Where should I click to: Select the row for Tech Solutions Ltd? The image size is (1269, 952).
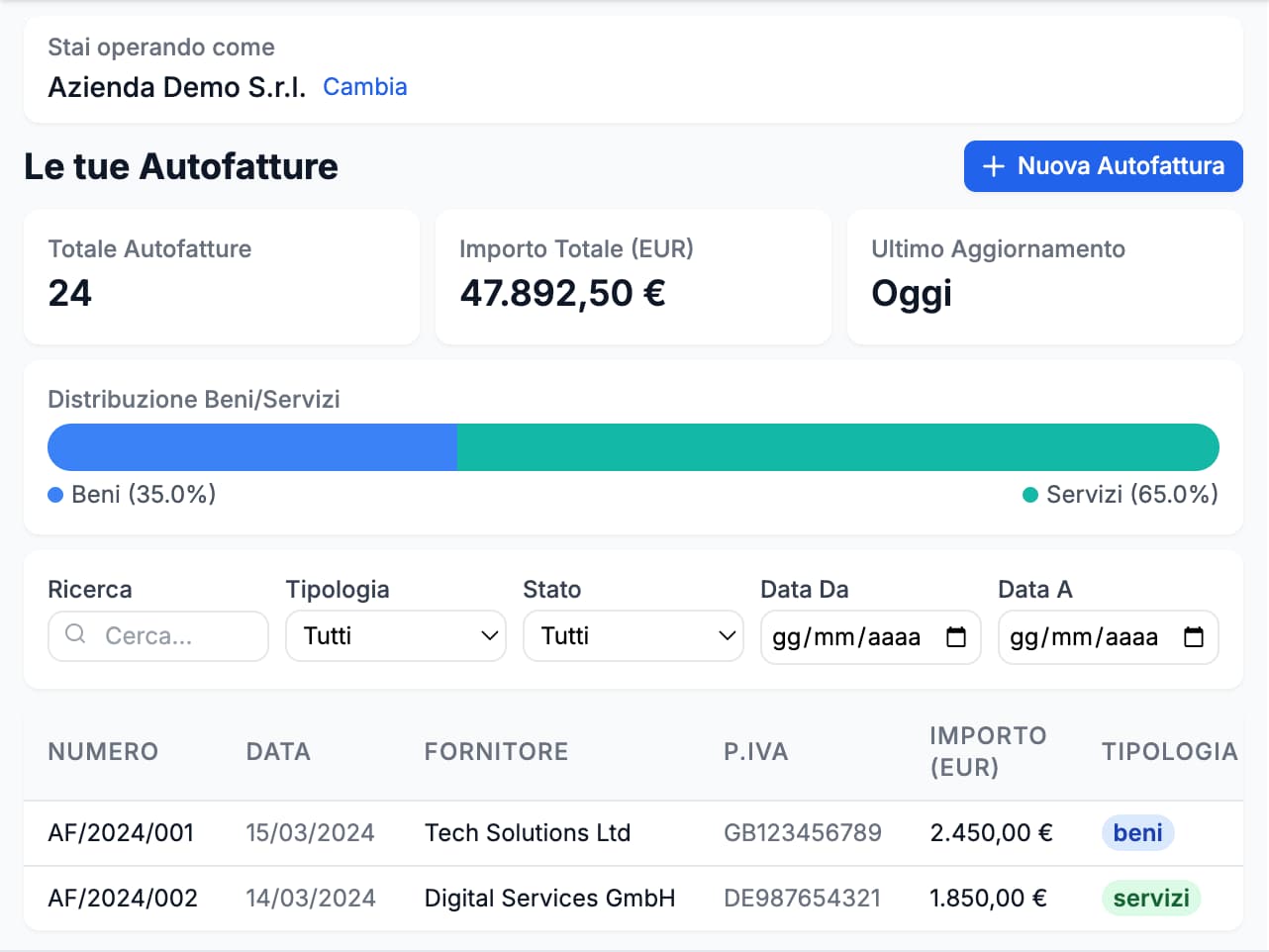tap(528, 832)
